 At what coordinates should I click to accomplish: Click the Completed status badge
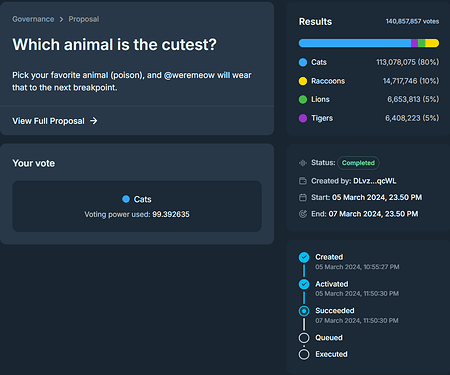(358, 163)
